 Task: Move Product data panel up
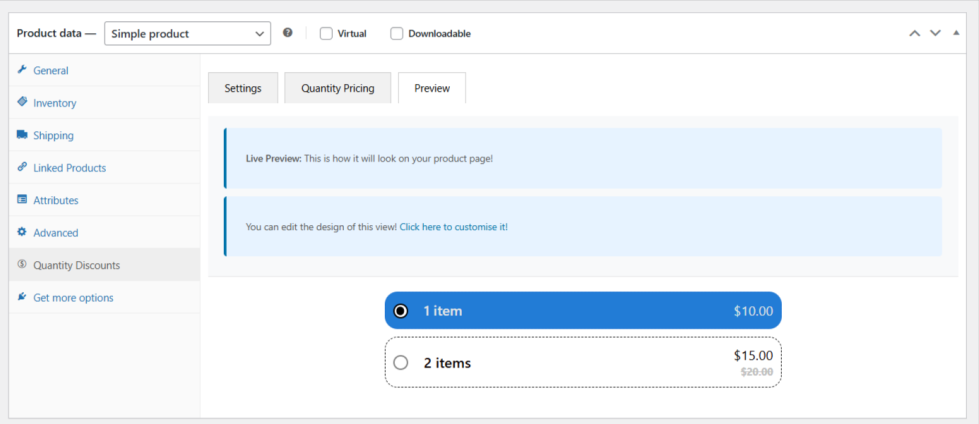point(914,33)
